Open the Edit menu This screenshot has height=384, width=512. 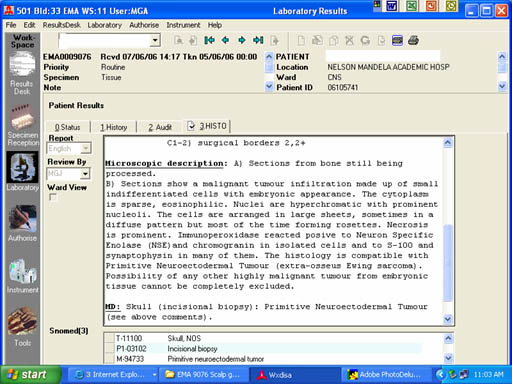(29, 25)
